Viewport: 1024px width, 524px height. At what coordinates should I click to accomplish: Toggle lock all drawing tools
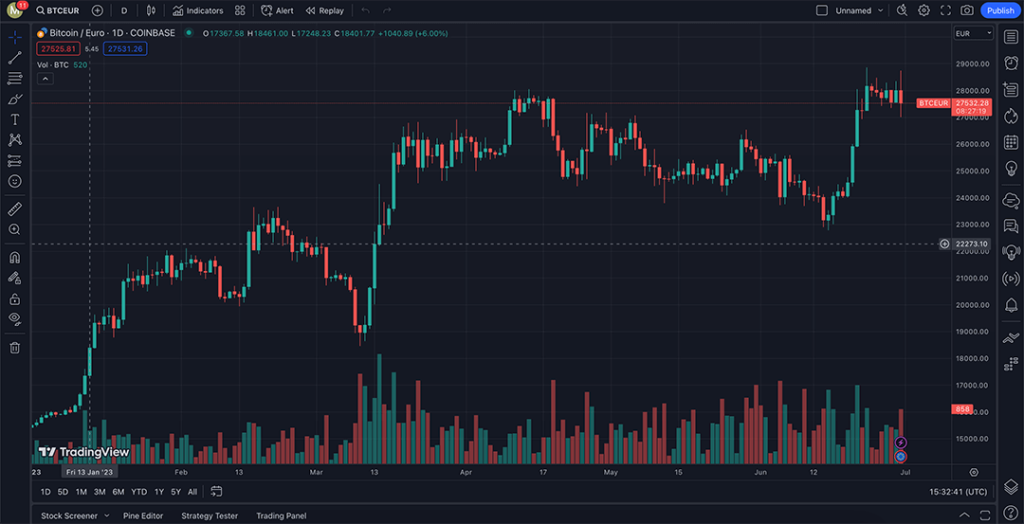(15, 298)
